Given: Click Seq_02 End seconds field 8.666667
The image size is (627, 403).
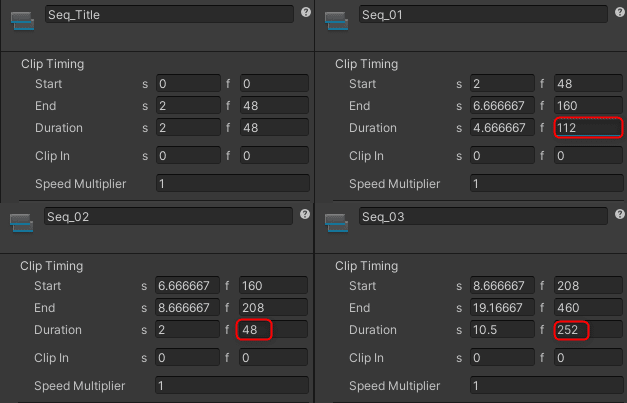Looking at the screenshot, I should coord(187,307).
